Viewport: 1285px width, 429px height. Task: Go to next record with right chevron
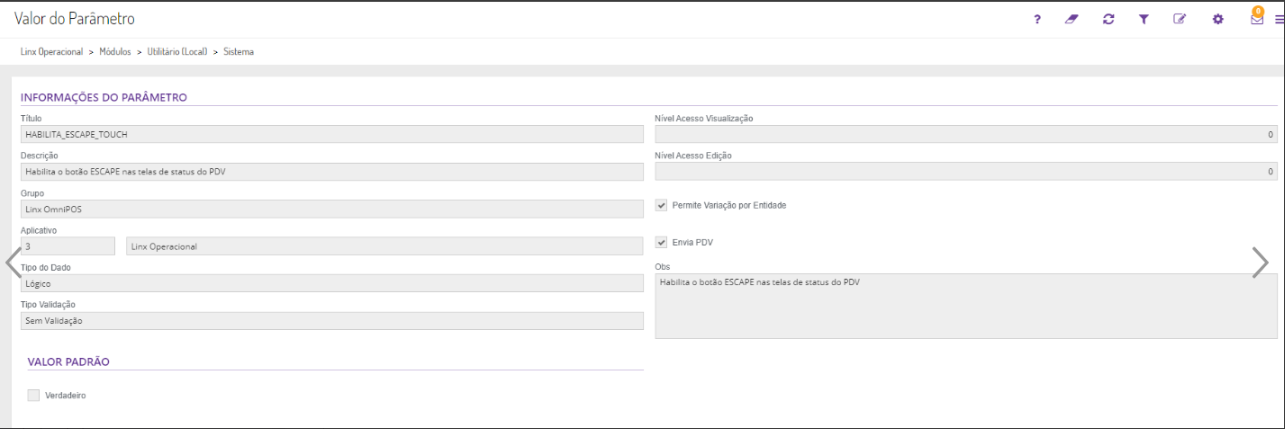(x=1260, y=262)
